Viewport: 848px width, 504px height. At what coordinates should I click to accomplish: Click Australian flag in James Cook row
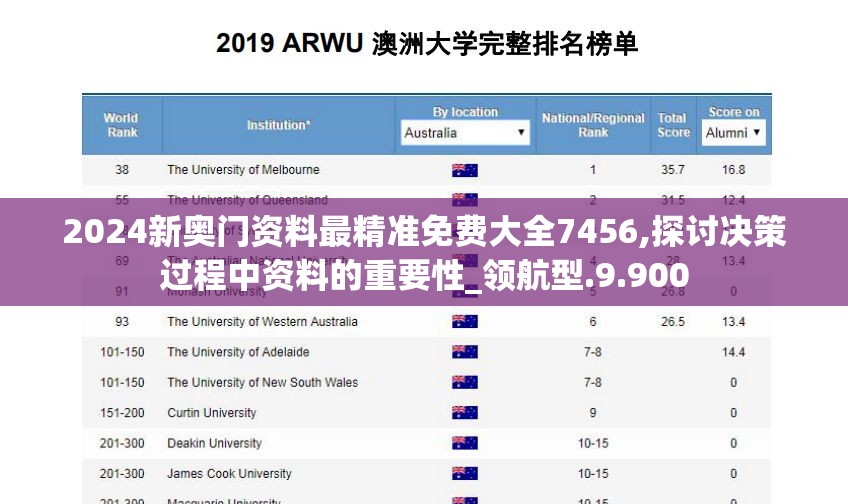point(465,474)
